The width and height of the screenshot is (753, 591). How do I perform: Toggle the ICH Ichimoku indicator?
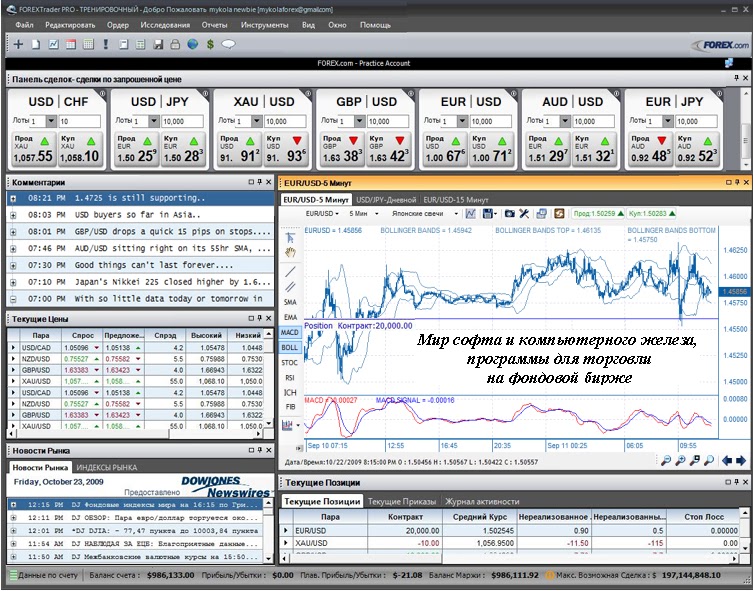click(290, 393)
